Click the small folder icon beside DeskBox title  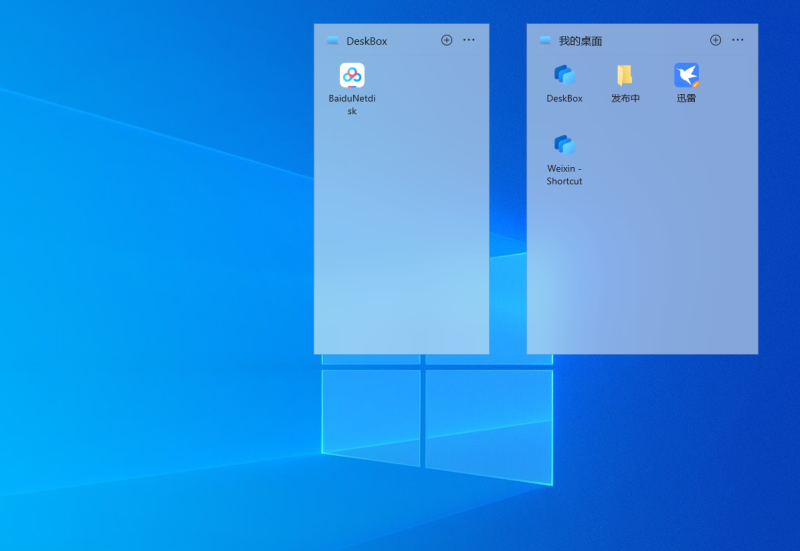pyautogui.click(x=332, y=40)
